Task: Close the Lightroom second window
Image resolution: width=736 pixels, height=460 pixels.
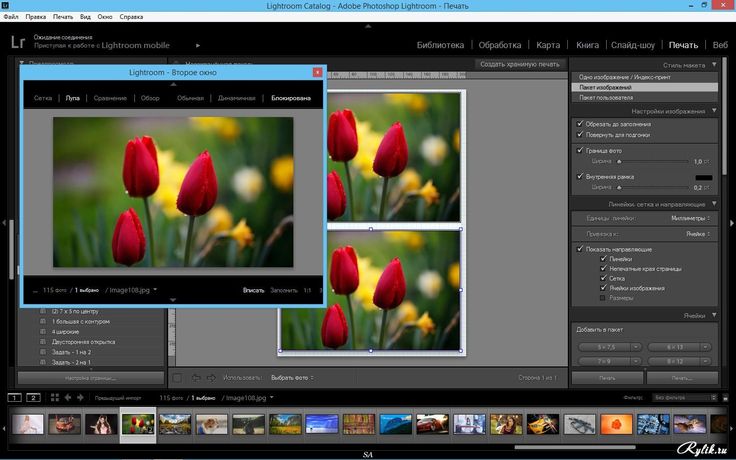Action: [317, 72]
